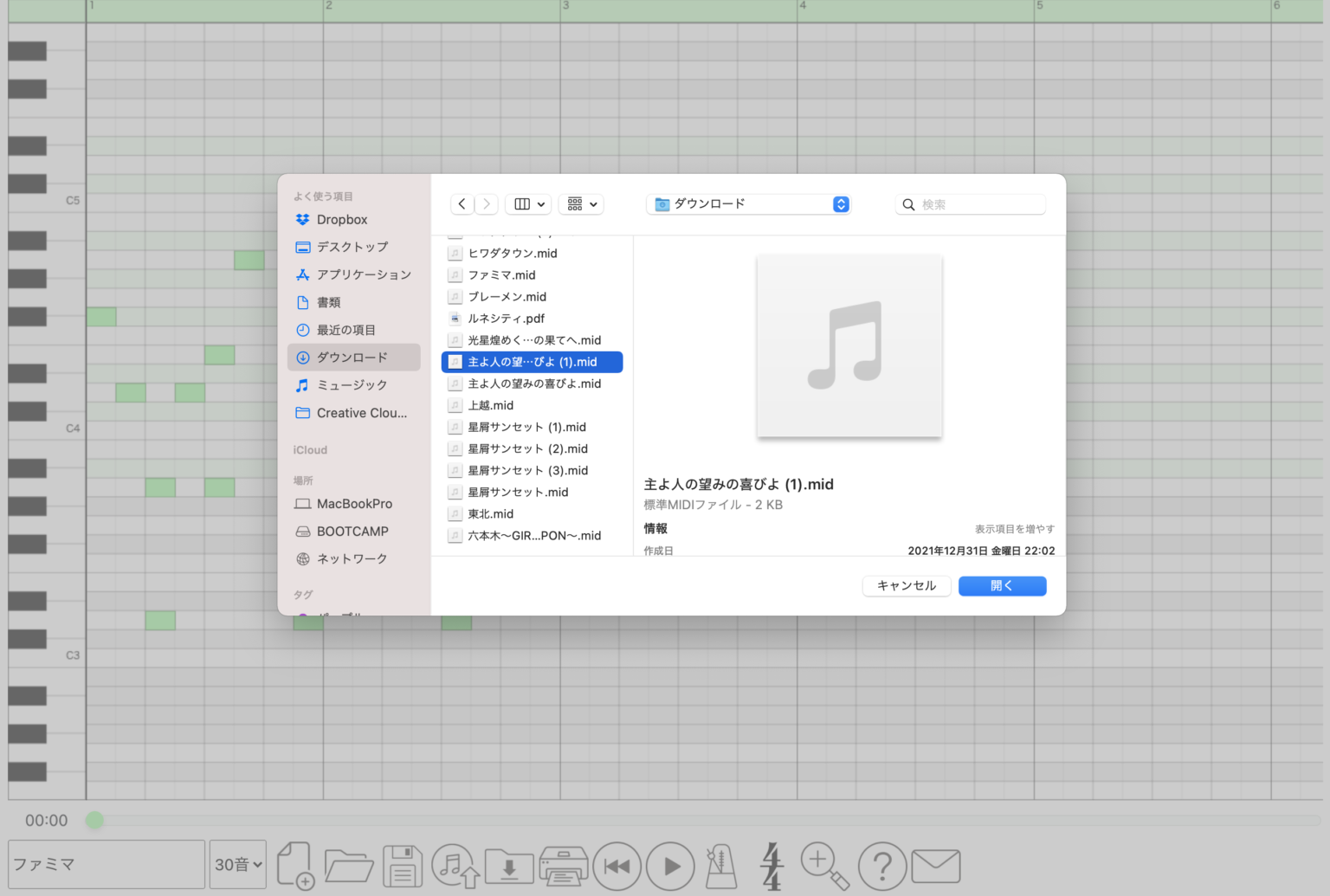Click the green playback position slider knob

[x=94, y=820]
